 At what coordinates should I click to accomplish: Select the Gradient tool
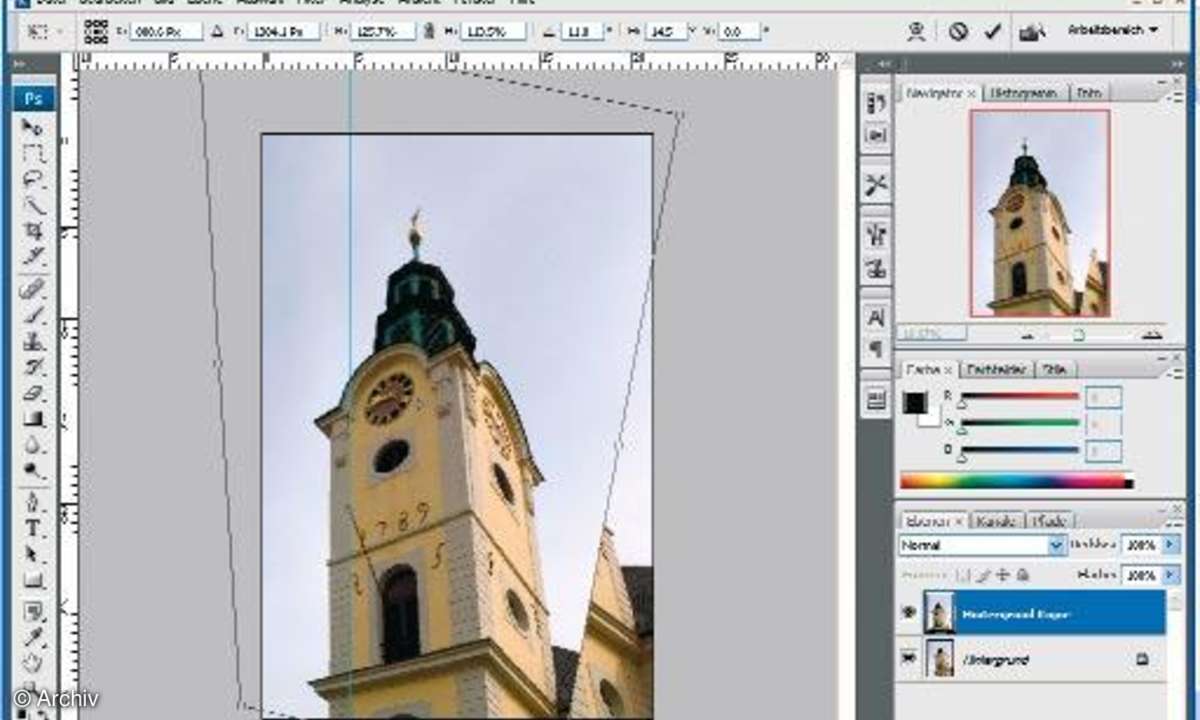pyautogui.click(x=33, y=419)
